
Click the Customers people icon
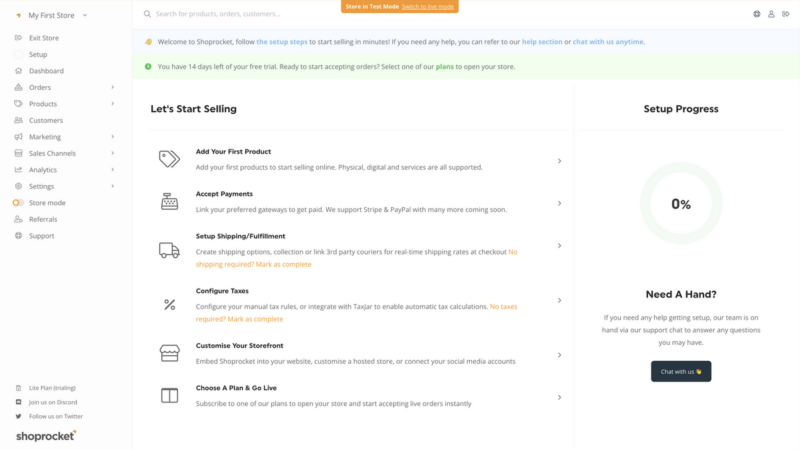click(x=18, y=120)
